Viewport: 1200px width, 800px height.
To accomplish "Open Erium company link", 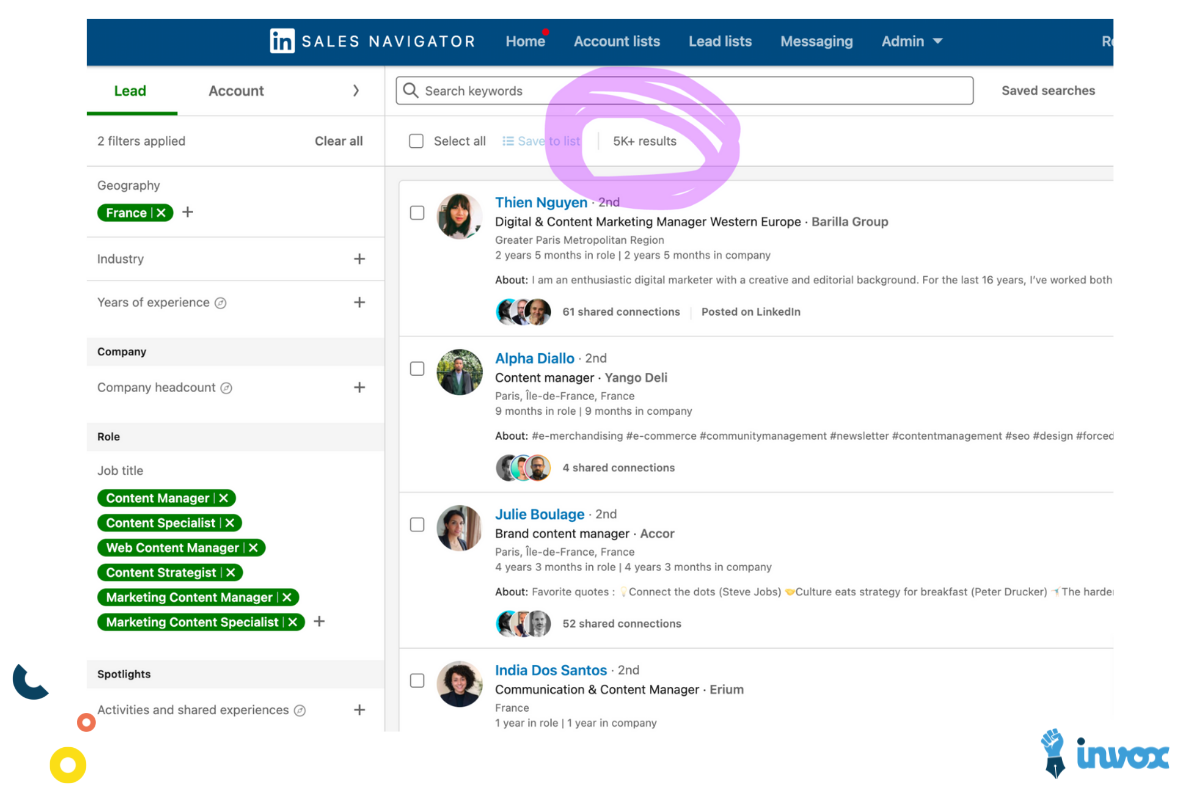I will pos(727,690).
